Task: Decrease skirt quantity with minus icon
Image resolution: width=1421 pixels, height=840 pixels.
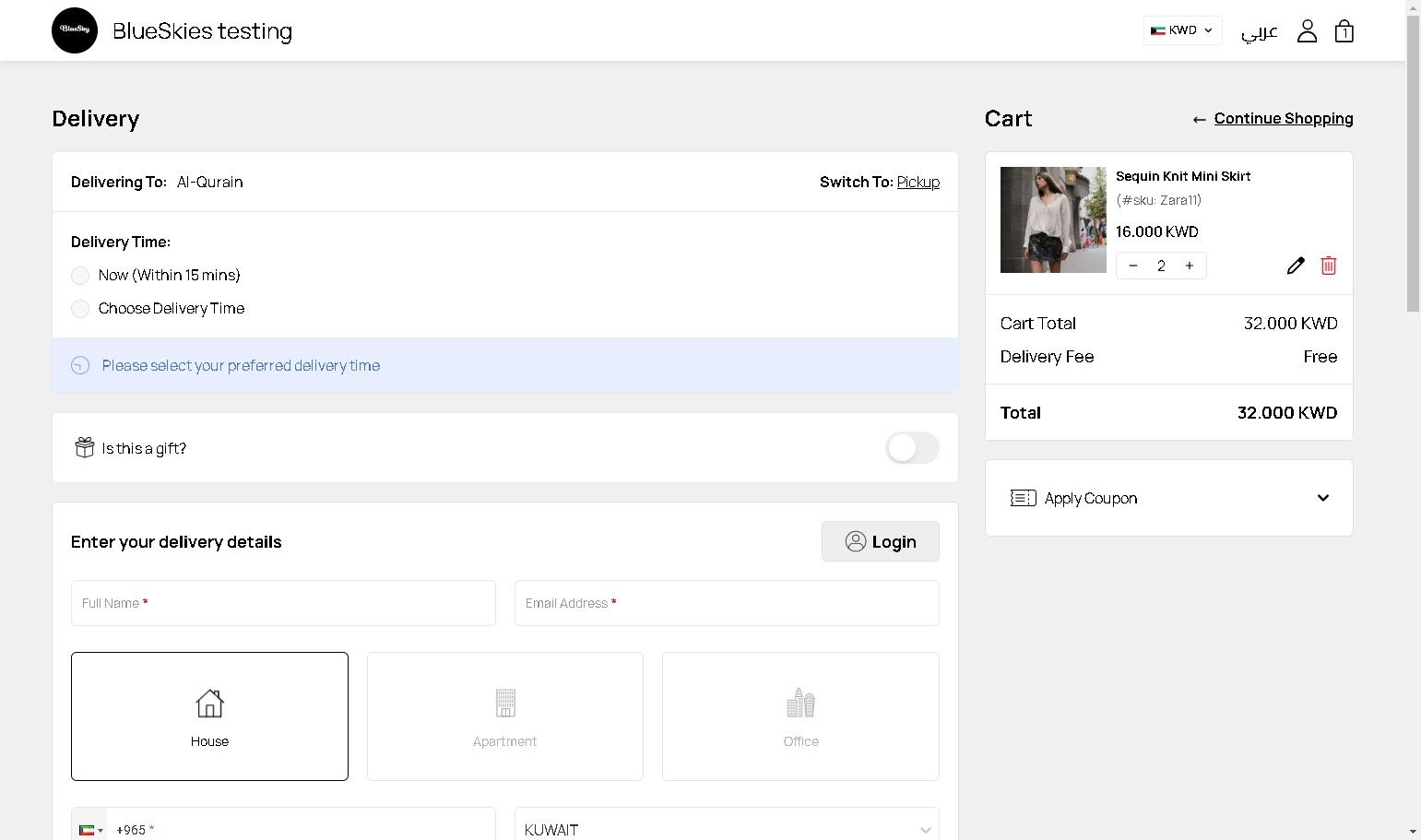Action: coord(1133,266)
